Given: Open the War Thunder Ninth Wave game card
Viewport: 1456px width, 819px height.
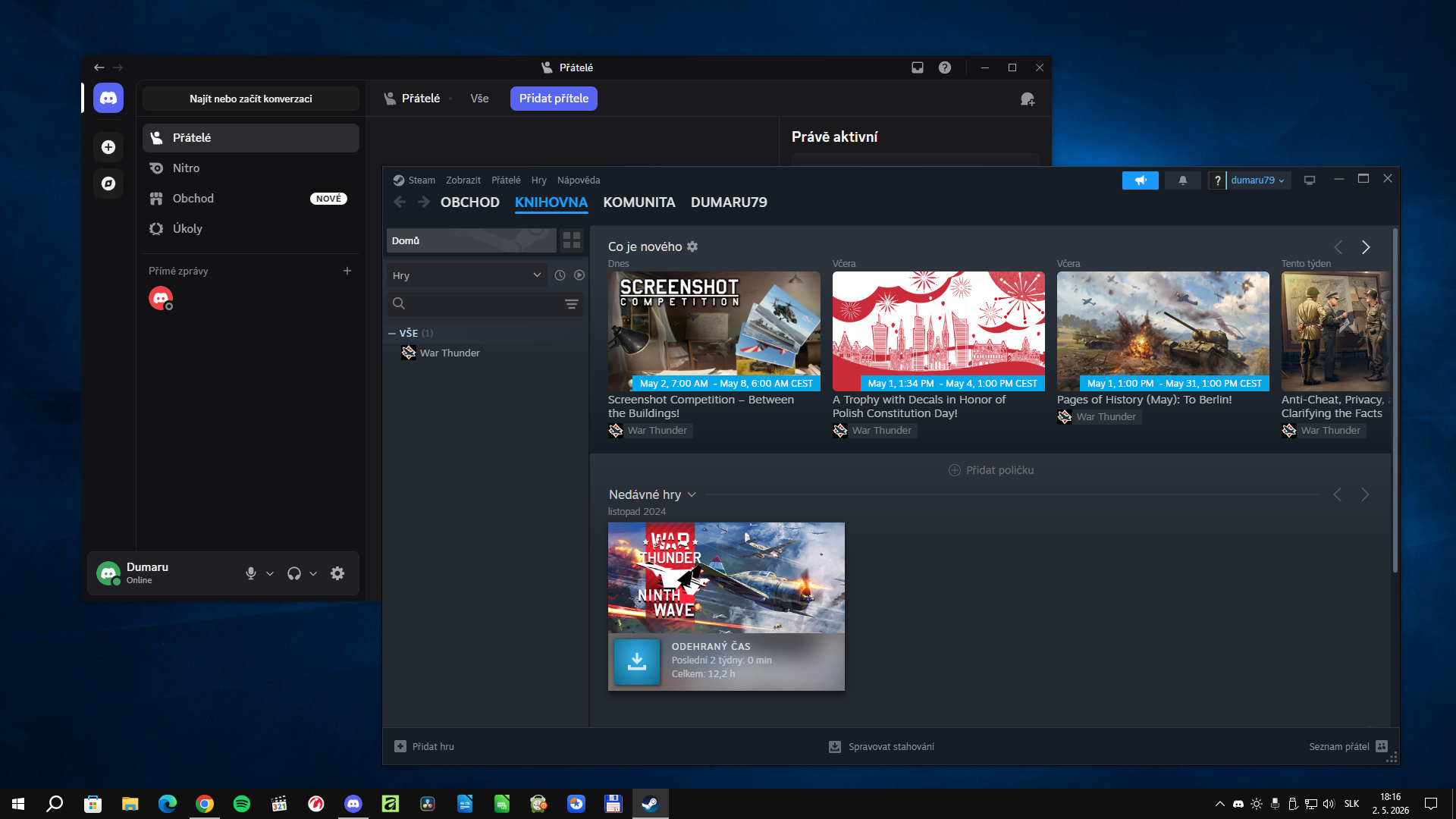Looking at the screenshot, I should click(x=726, y=578).
